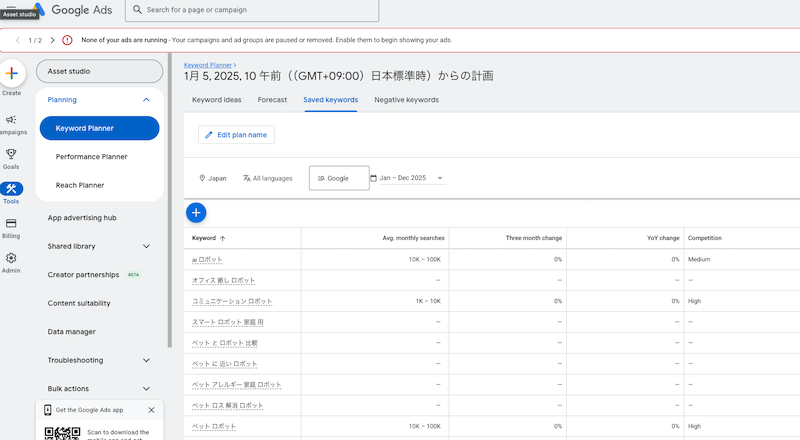Click the red alert warning icon

coord(67,40)
